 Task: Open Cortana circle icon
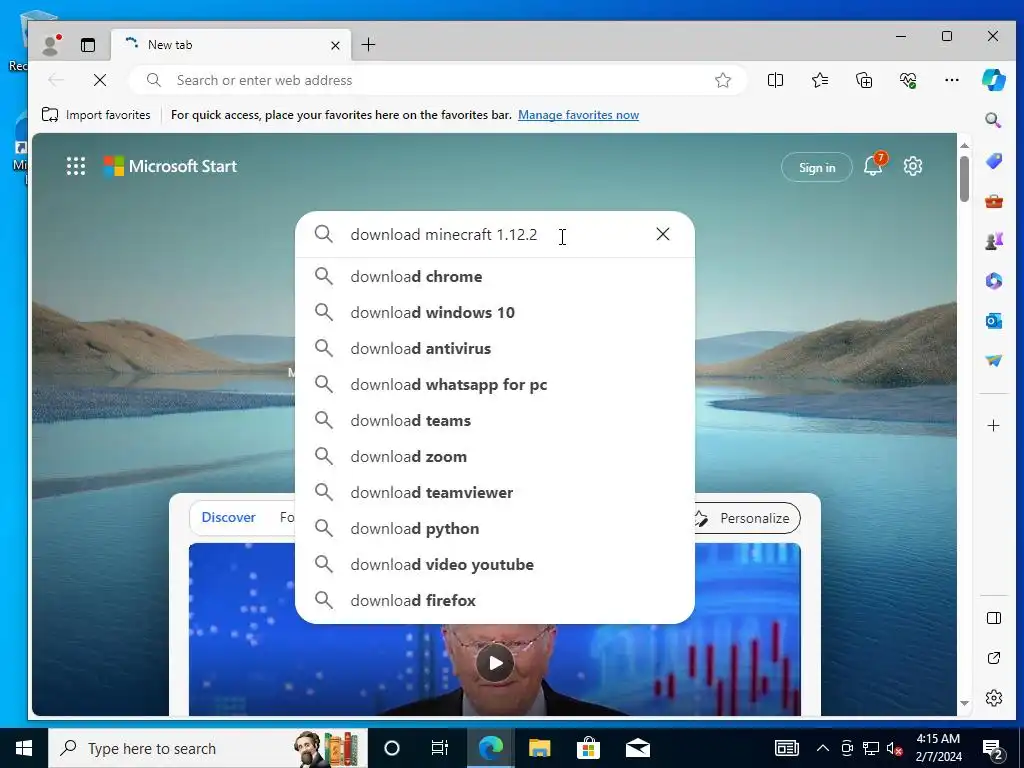coord(391,748)
